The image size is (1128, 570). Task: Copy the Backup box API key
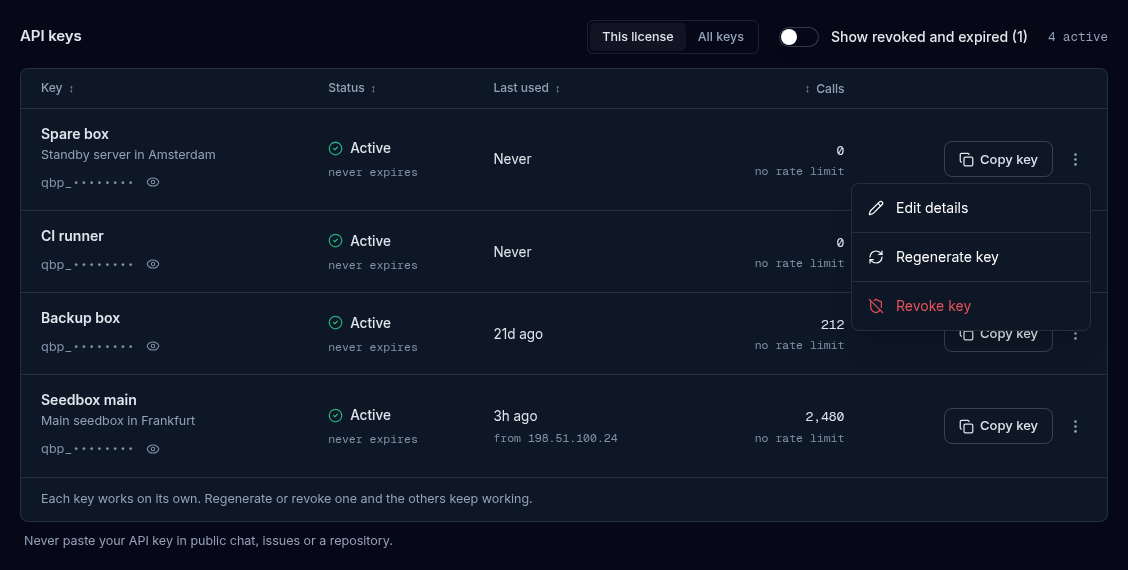click(x=998, y=337)
